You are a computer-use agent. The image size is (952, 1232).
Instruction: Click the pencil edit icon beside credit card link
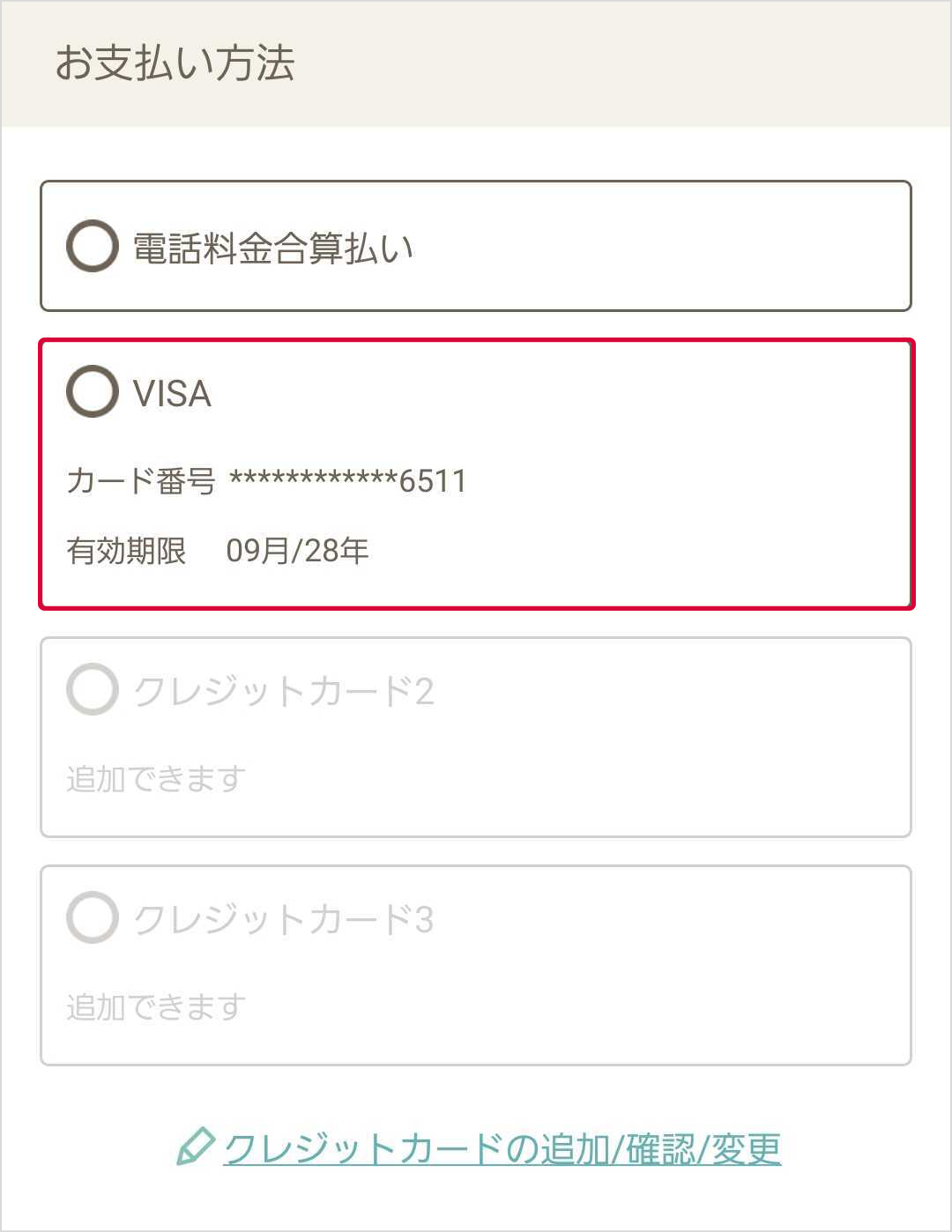(195, 1147)
